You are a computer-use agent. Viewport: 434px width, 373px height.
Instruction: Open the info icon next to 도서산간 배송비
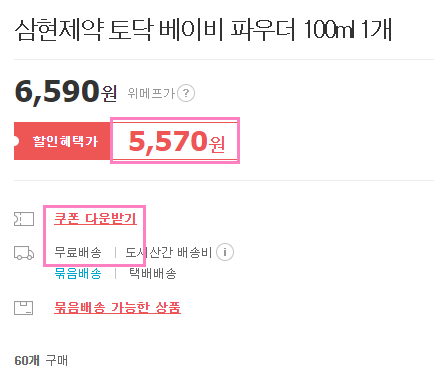(225, 252)
